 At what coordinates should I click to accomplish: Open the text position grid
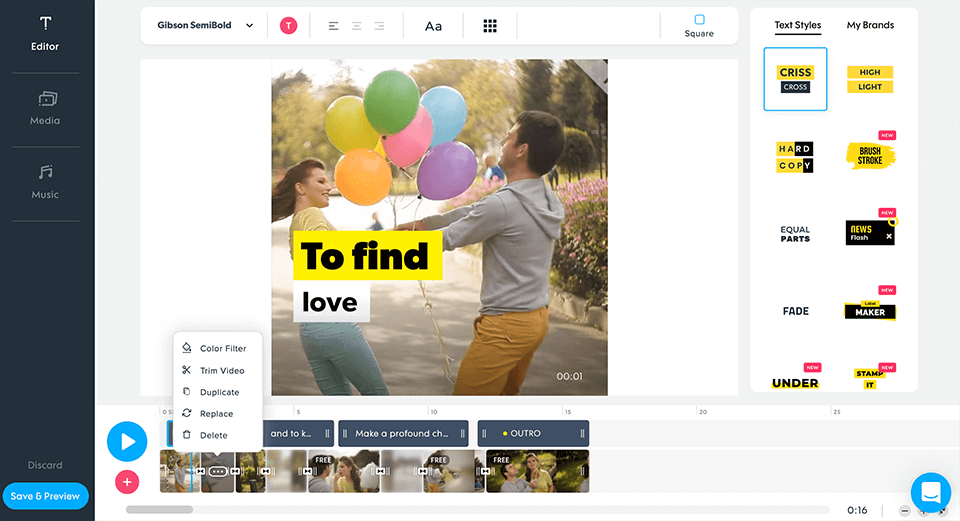click(x=490, y=26)
